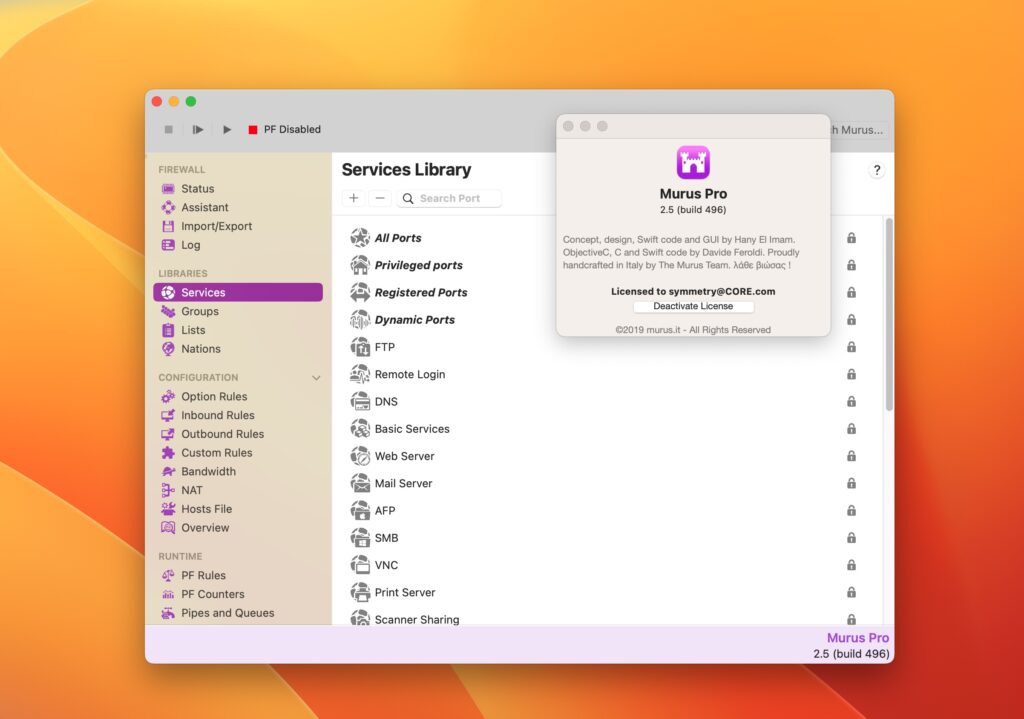This screenshot has width=1024, height=719.
Task: Start the firewall using the play control
Action: [225, 129]
